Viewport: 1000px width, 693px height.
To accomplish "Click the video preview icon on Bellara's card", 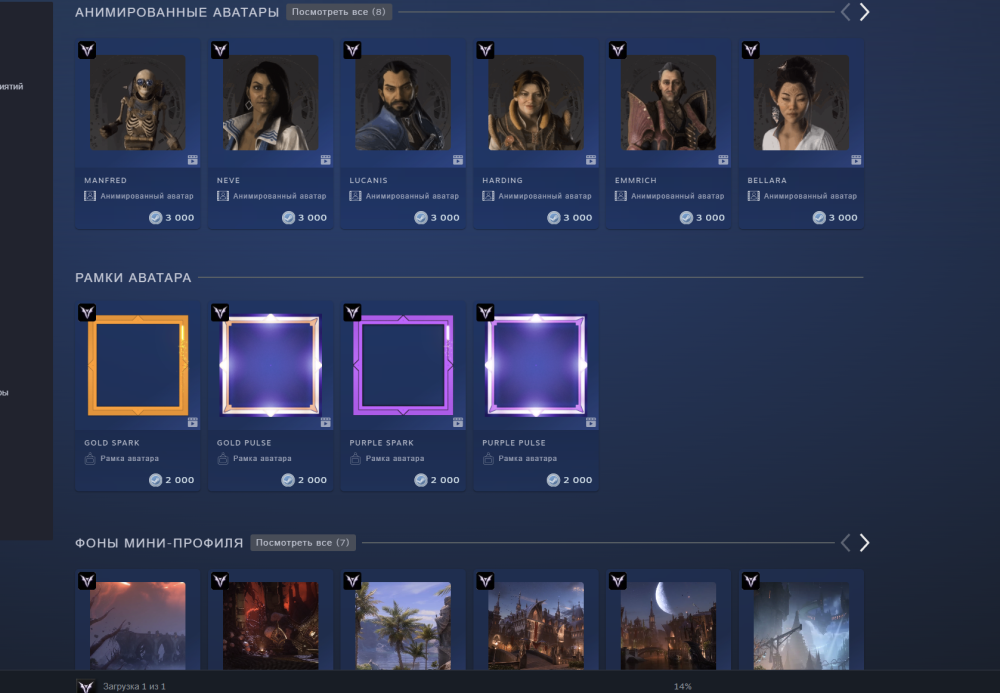I will point(854,159).
